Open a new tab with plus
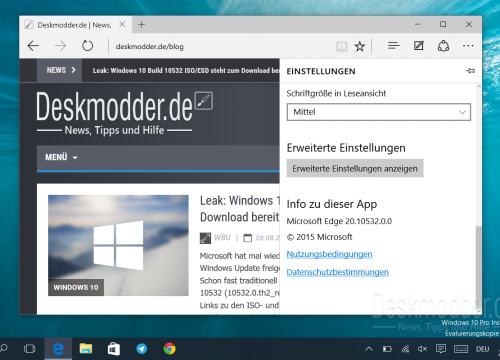The width and height of the screenshot is (500, 360). tap(141, 24)
